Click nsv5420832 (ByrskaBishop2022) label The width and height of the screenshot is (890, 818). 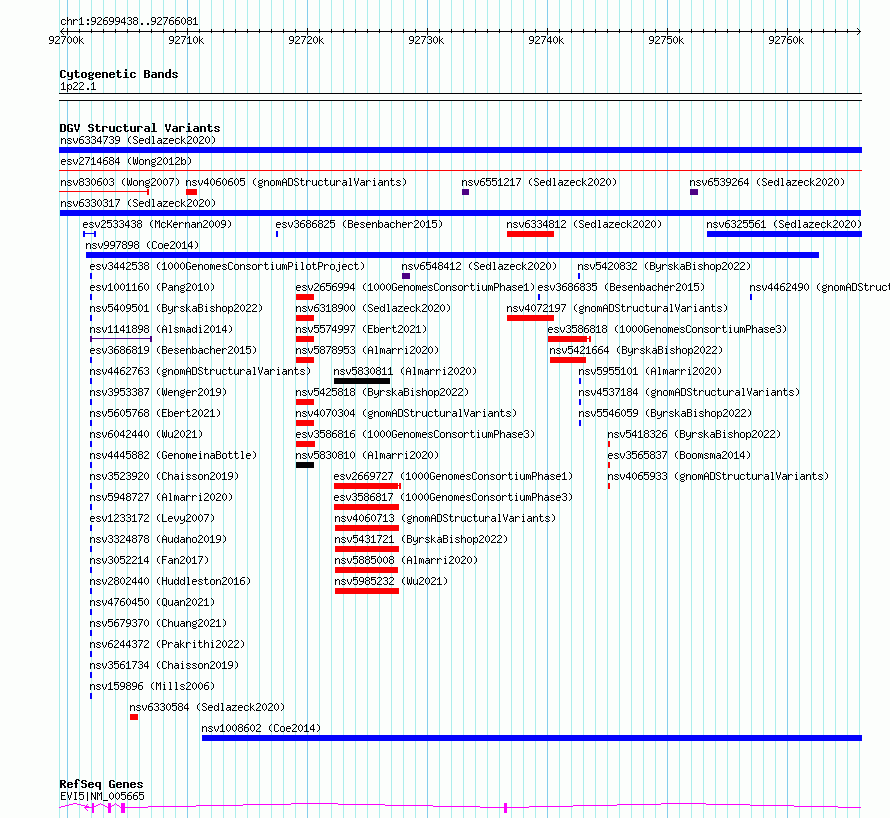point(664,266)
